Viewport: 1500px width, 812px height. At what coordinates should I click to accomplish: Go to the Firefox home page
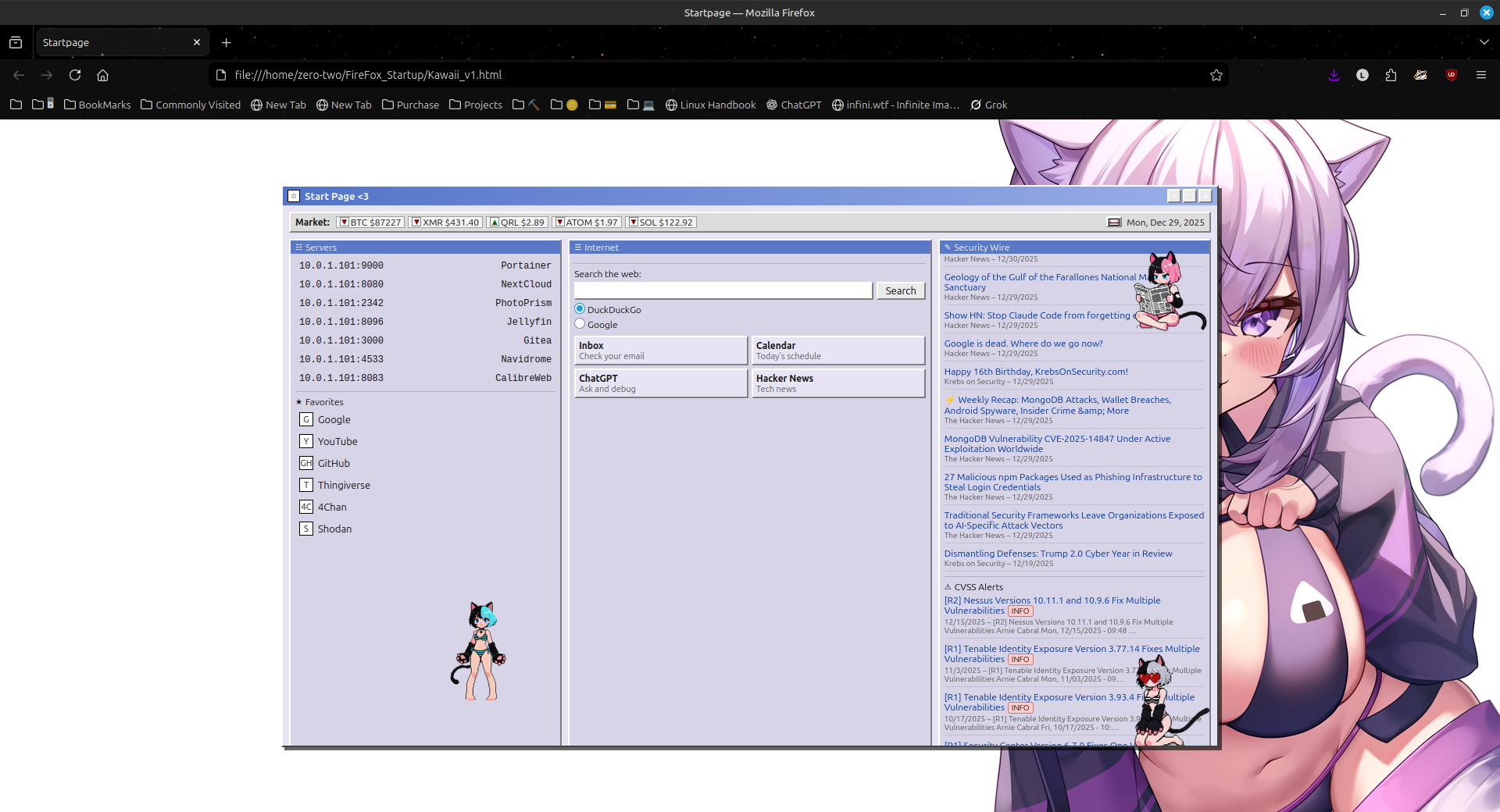102,75
